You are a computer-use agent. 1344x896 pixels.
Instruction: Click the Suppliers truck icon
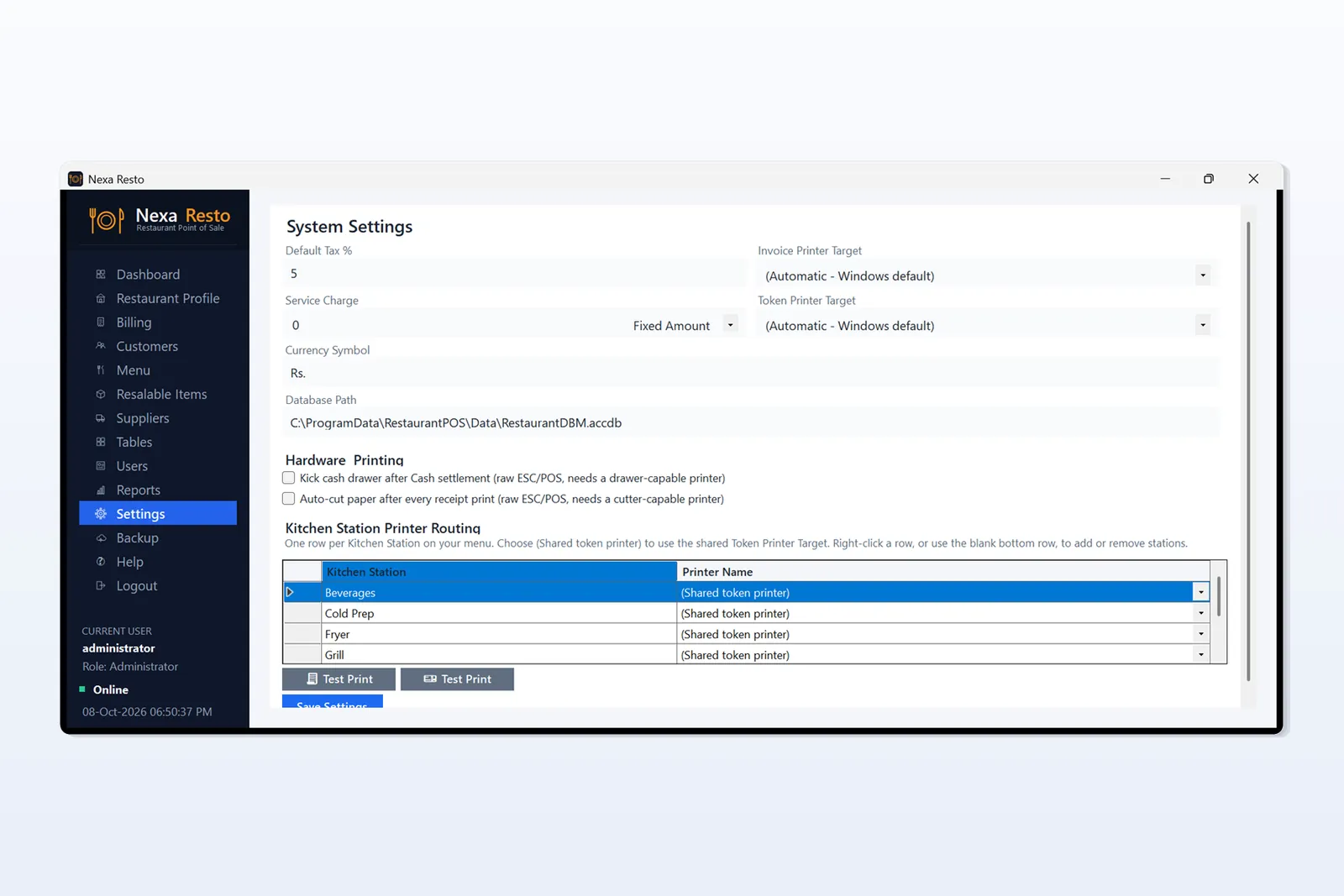(101, 418)
